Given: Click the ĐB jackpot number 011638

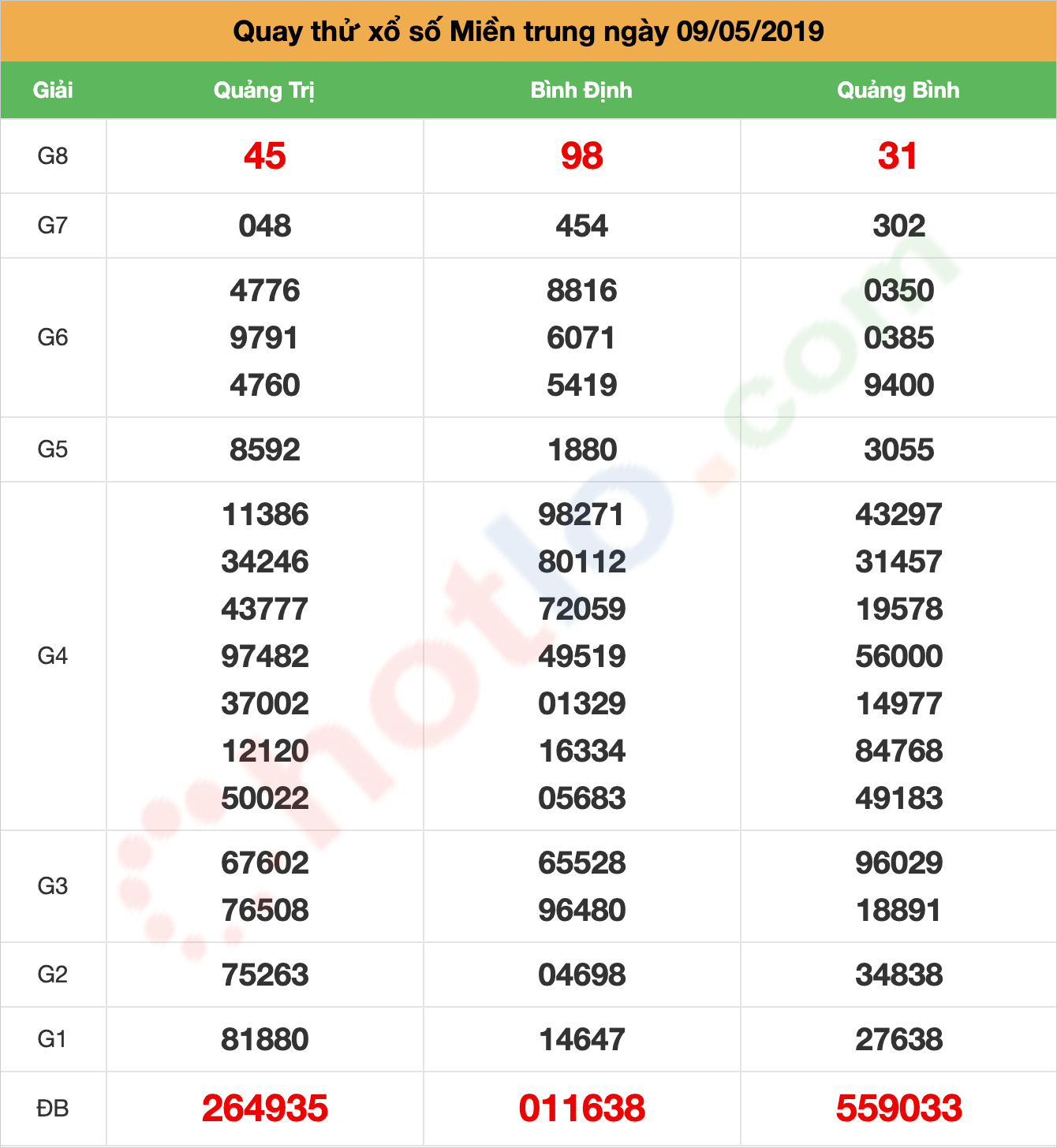Looking at the screenshot, I should click(x=582, y=1109).
